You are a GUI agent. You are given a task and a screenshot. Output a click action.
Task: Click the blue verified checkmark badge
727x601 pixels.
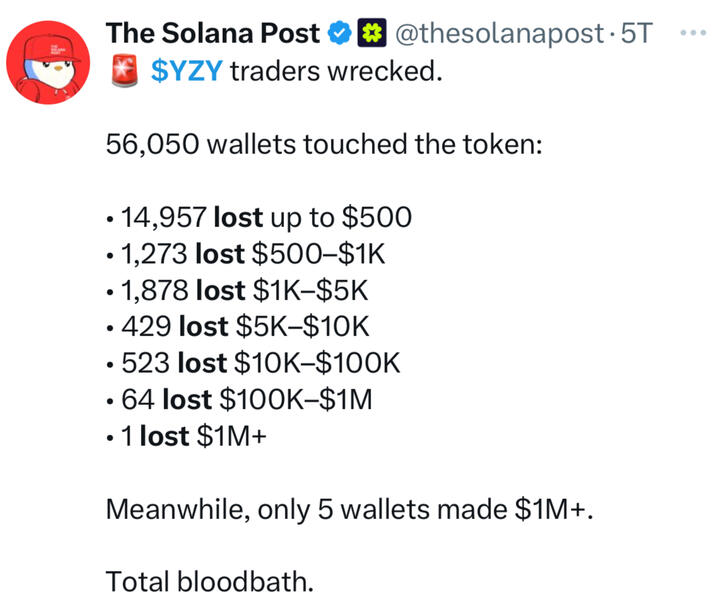click(x=340, y=34)
